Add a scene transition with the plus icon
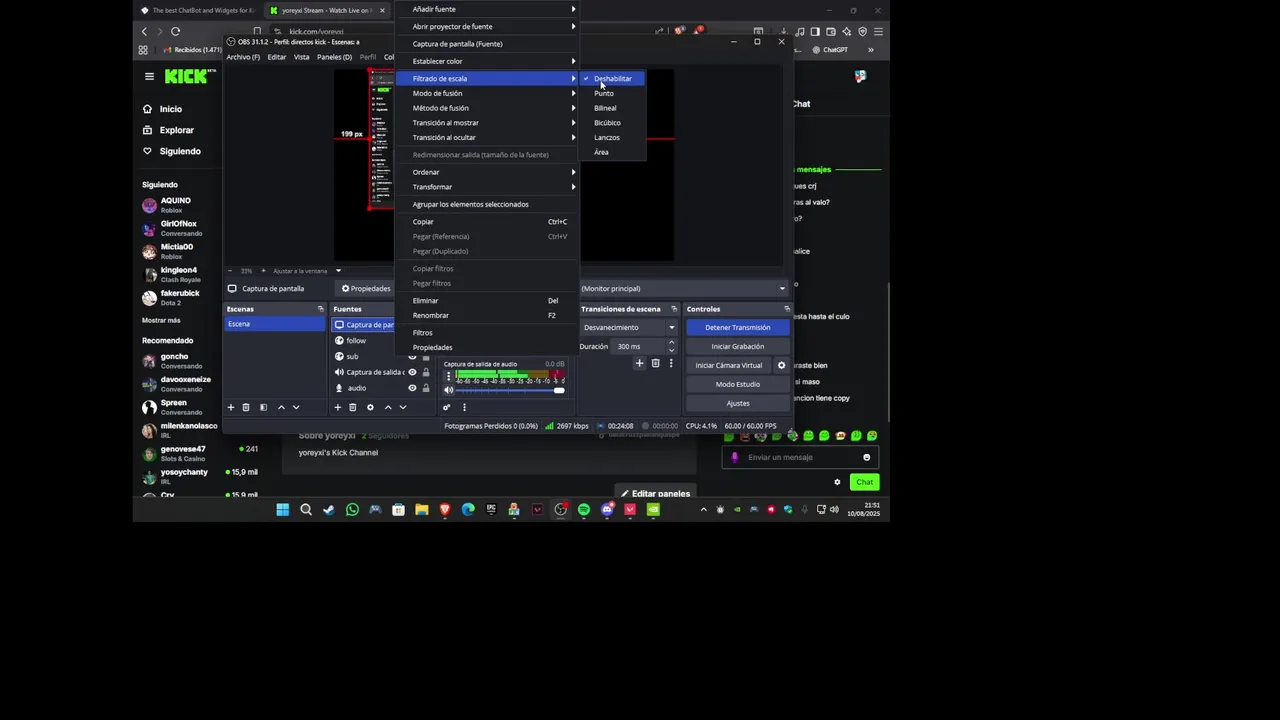This screenshot has height=720, width=1280. click(x=639, y=363)
